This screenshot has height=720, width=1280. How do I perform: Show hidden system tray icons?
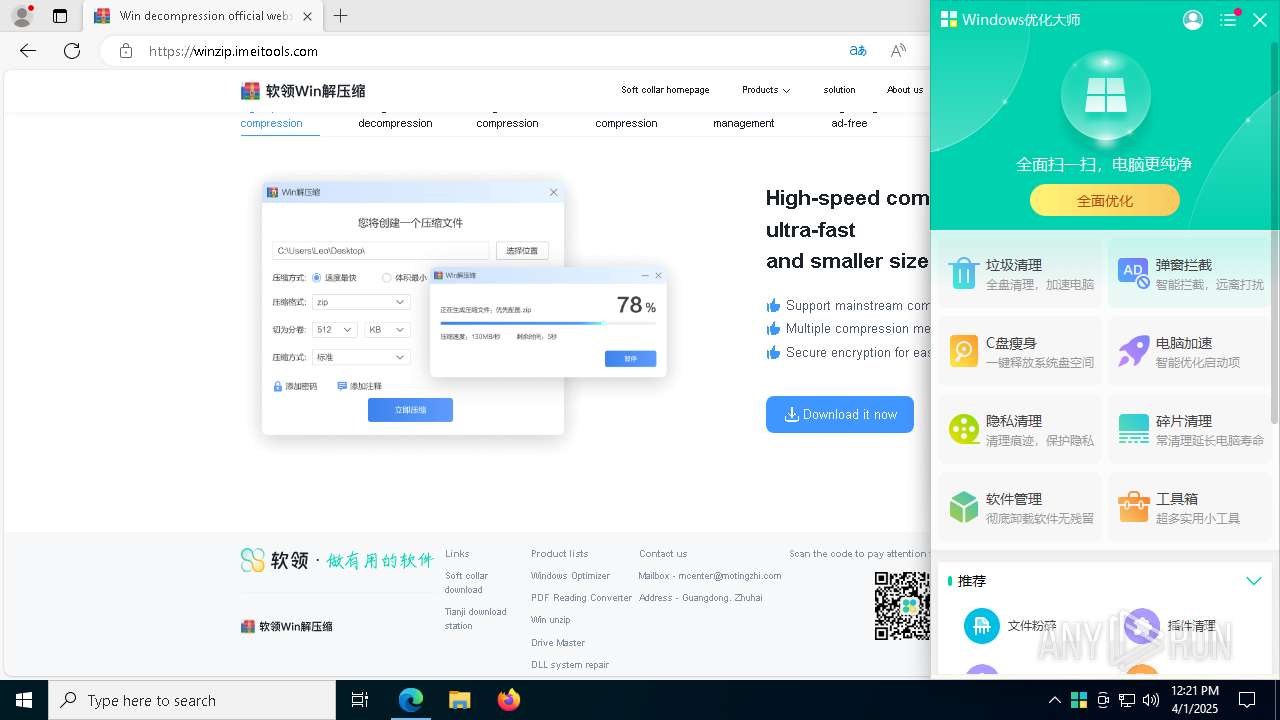pyautogui.click(x=1054, y=700)
